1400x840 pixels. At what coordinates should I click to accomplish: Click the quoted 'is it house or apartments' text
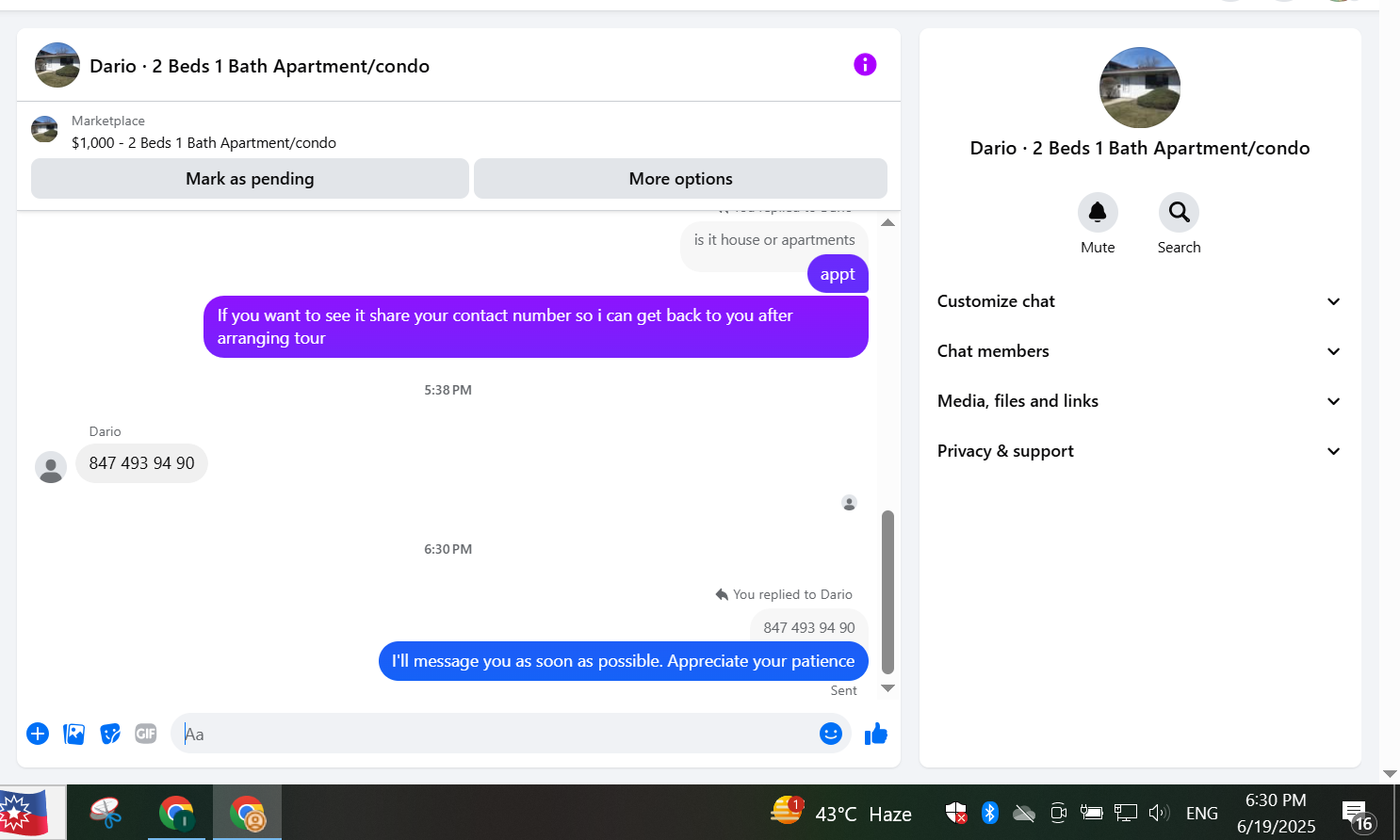coord(774,240)
